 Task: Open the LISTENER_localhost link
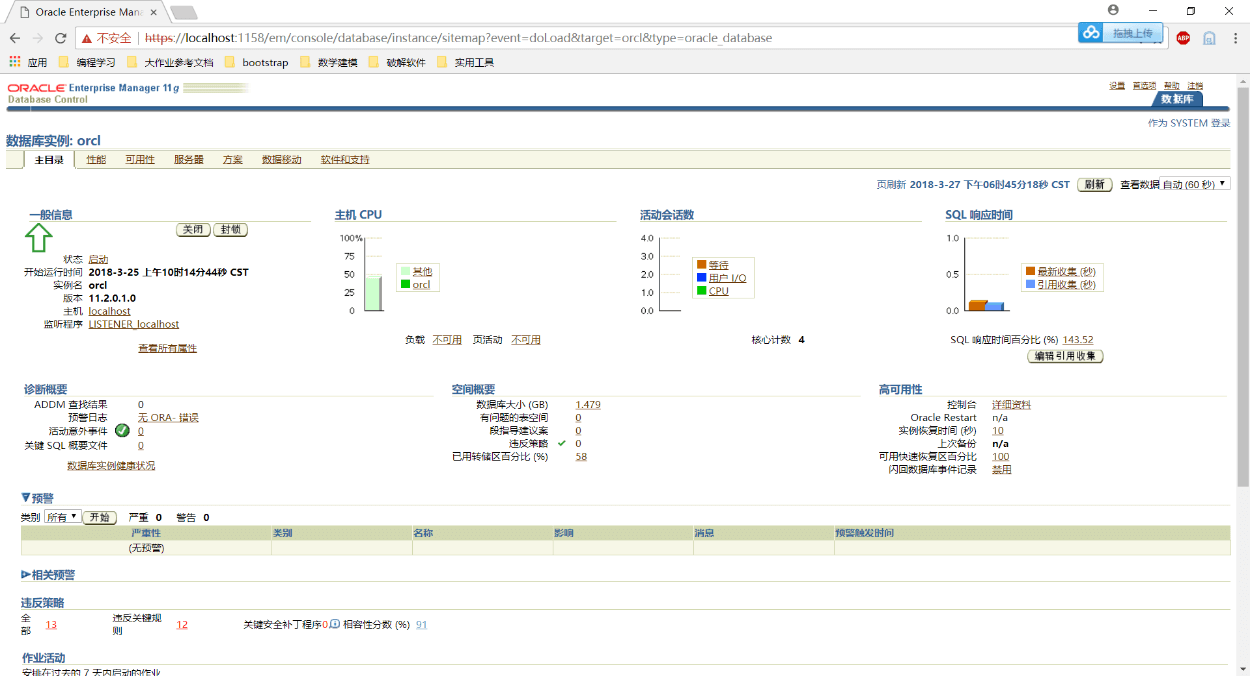(134, 324)
